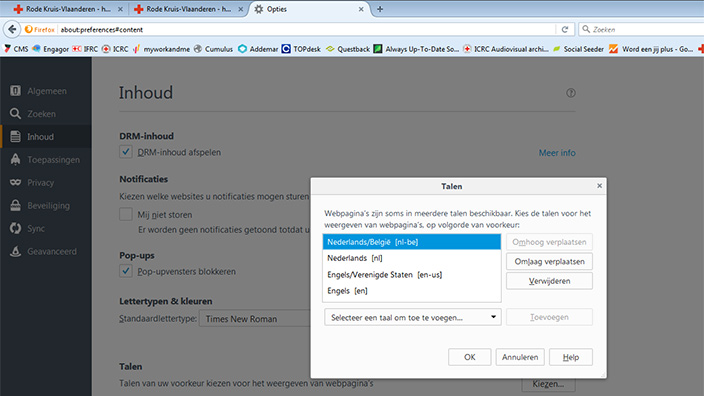704x396 pixels.
Task: Click the Firefox identity icon in address bar
Action: click(40, 30)
